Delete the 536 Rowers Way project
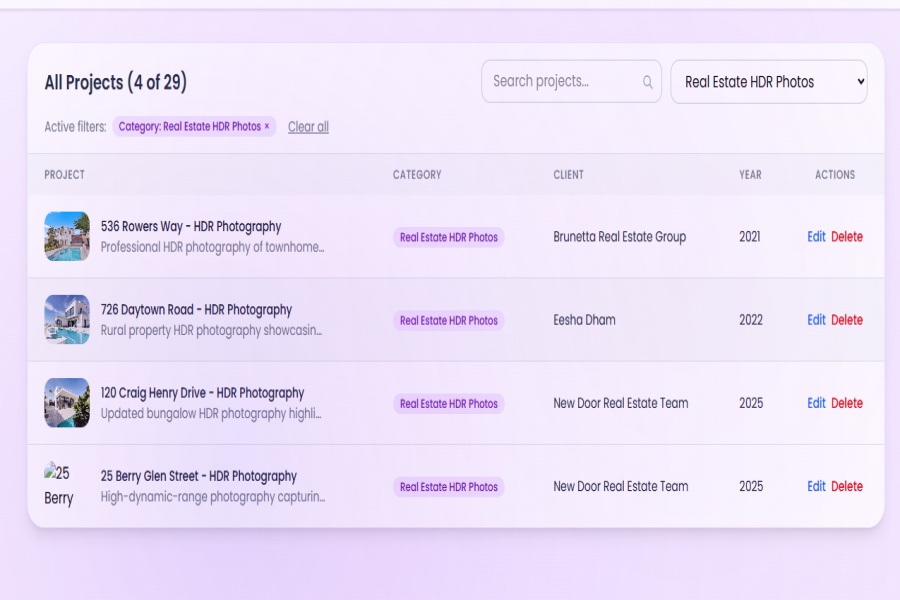 pos(846,237)
